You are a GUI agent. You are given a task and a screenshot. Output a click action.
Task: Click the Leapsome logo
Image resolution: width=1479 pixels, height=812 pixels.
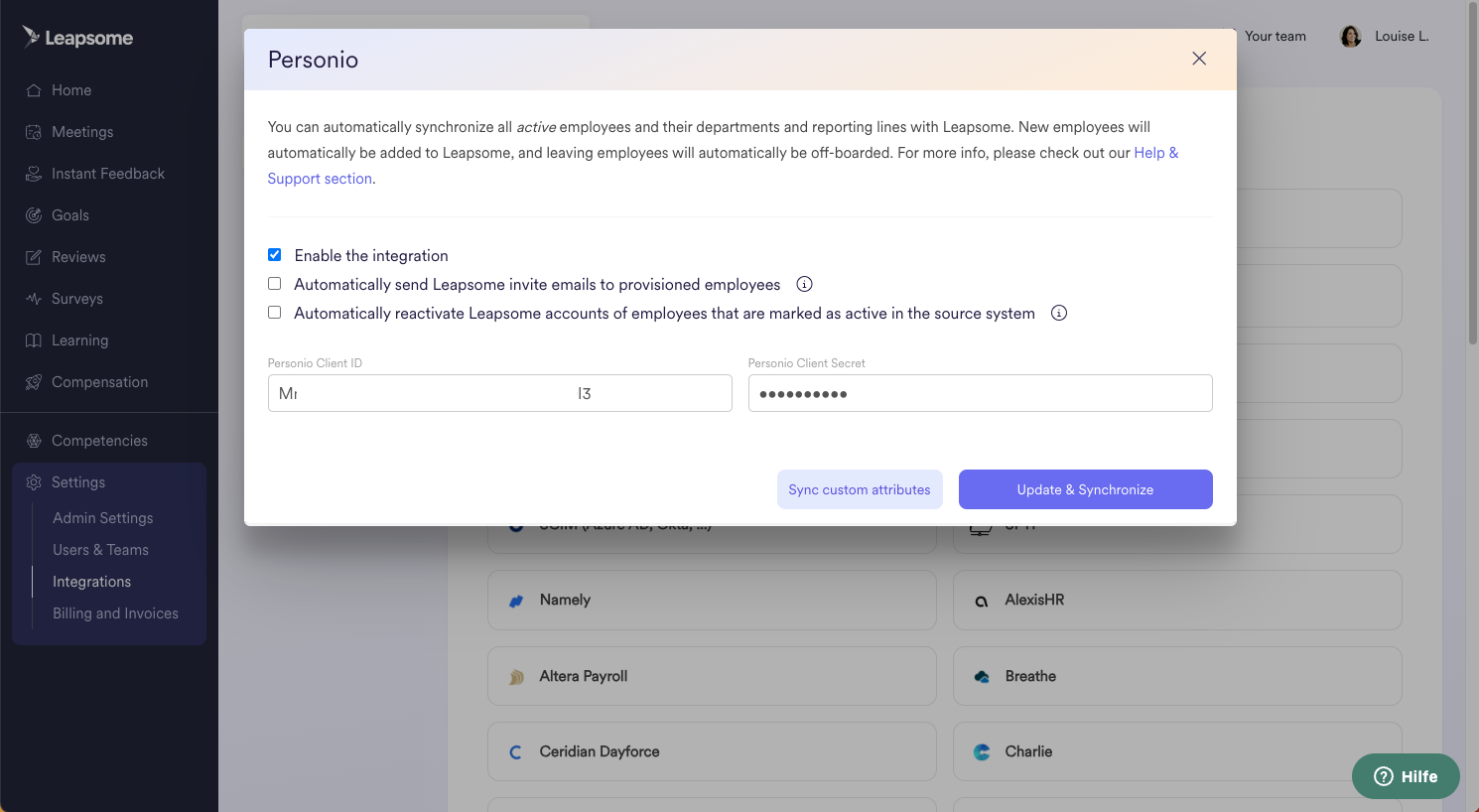77,38
